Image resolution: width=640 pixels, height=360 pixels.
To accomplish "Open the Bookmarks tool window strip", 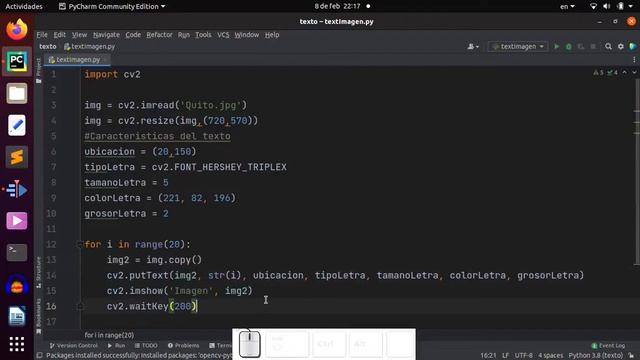I will pyautogui.click(x=38, y=316).
